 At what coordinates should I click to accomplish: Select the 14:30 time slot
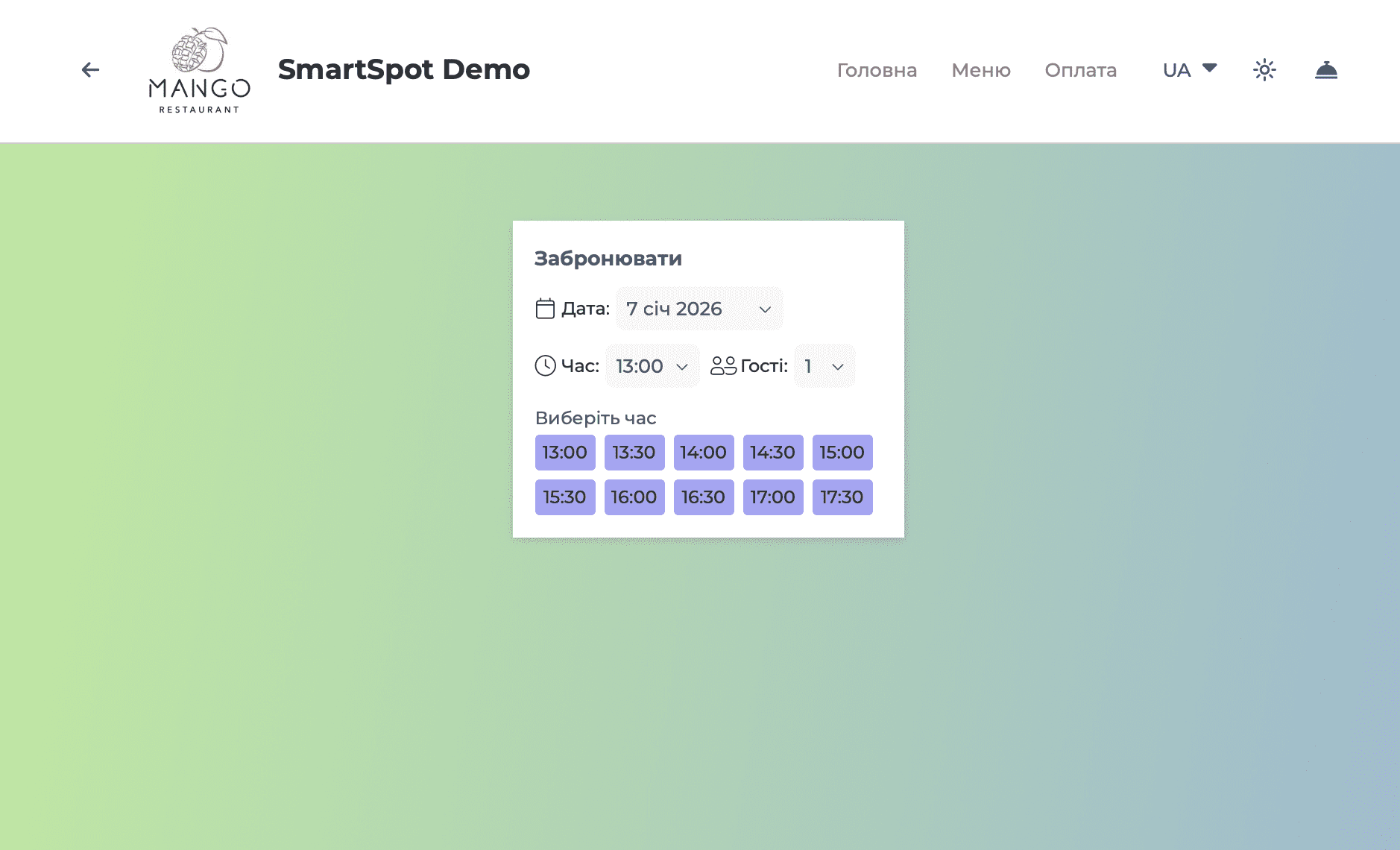773,452
